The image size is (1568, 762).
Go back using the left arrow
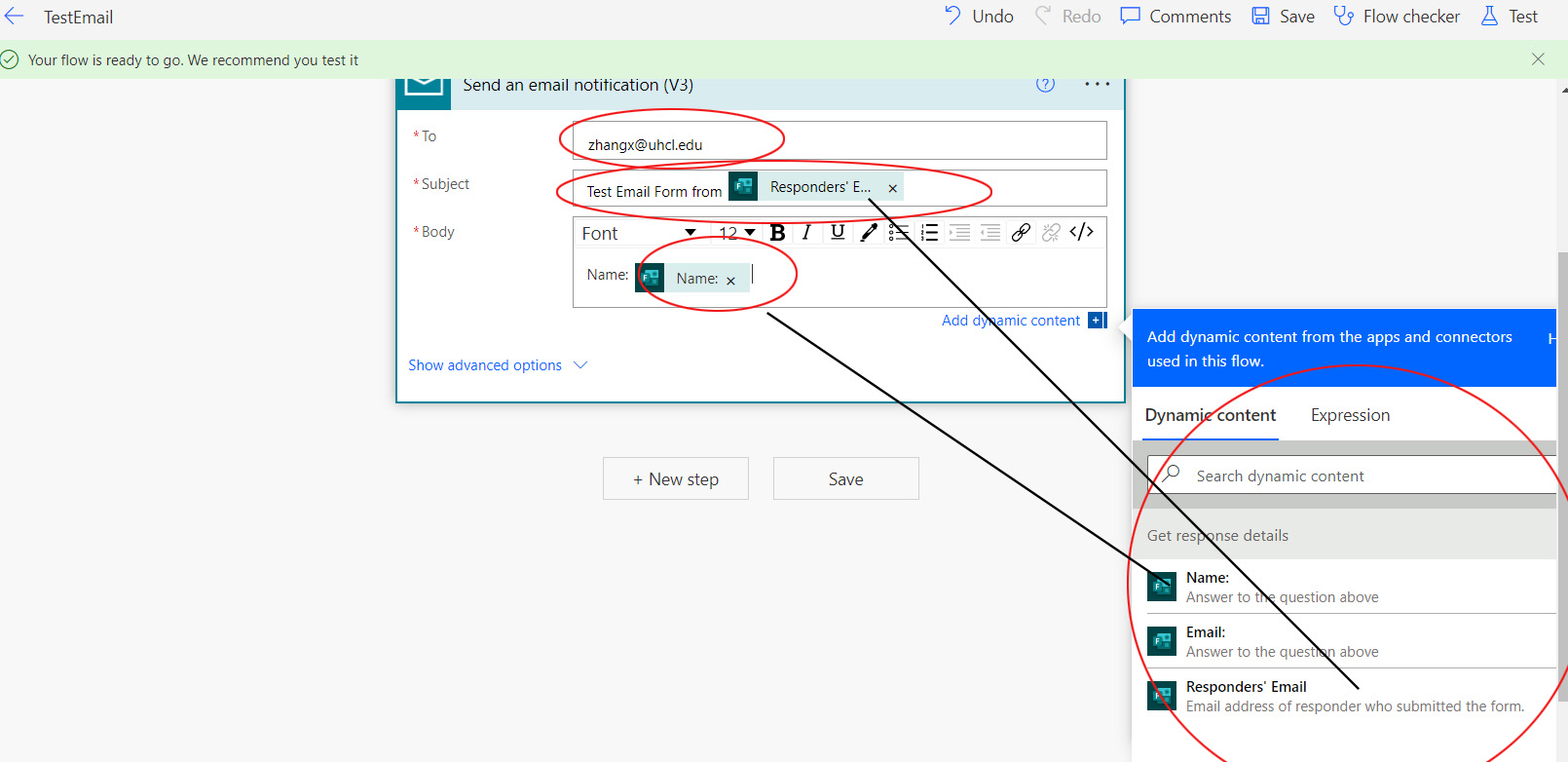pyautogui.click(x=15, y=17)
